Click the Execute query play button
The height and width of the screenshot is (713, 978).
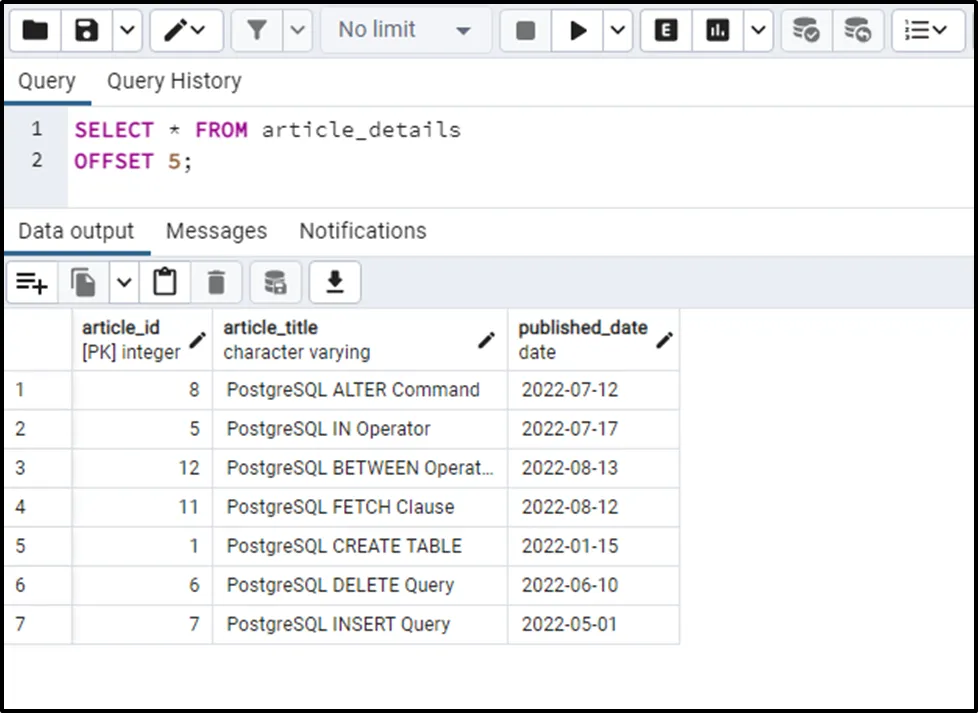click(x=578, y=31)
